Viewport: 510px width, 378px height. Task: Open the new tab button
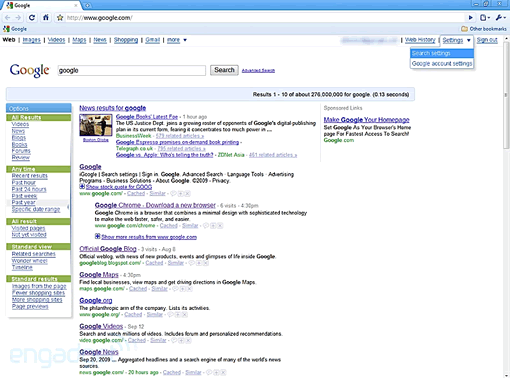click(x=88, y=5)
